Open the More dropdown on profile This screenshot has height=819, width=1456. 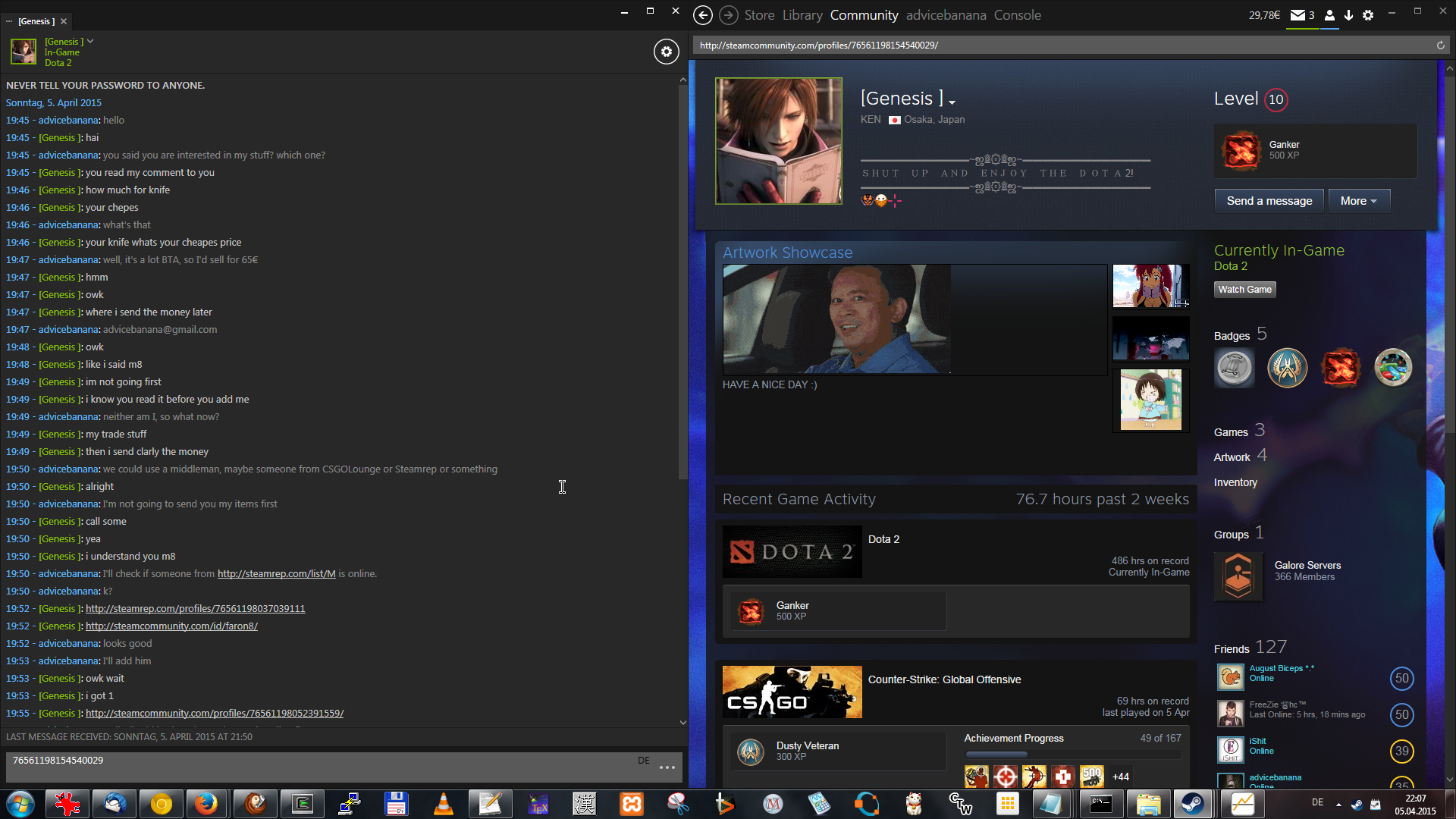1359,201
